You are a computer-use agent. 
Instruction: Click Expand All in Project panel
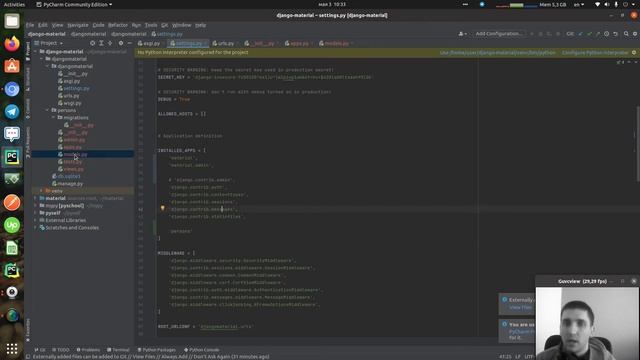tap(101, 43)
